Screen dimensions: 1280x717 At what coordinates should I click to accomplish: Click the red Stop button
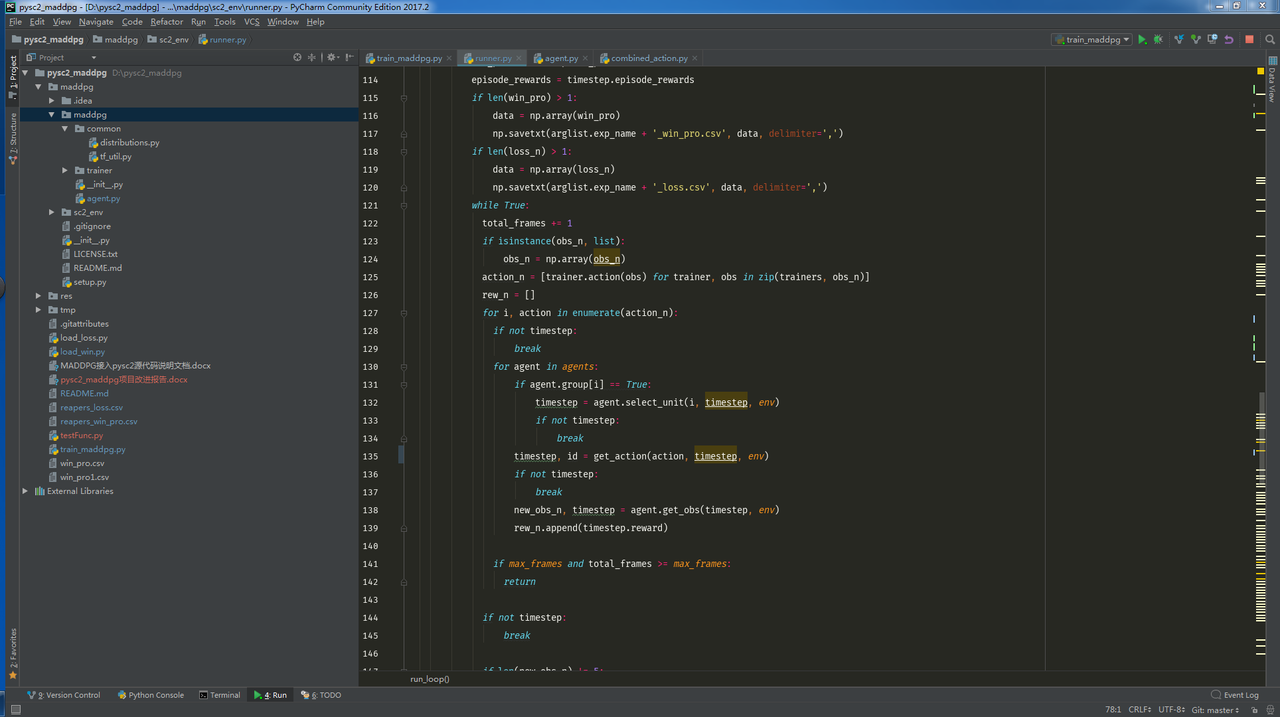1249,40
